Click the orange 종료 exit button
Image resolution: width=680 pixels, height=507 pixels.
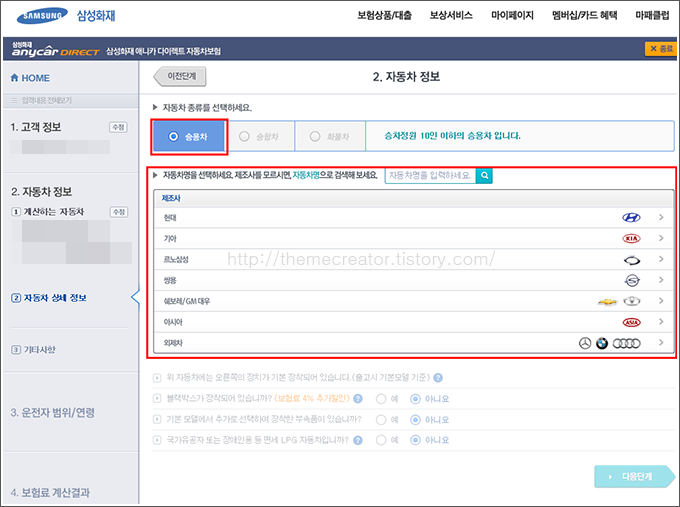coord(661,49)
